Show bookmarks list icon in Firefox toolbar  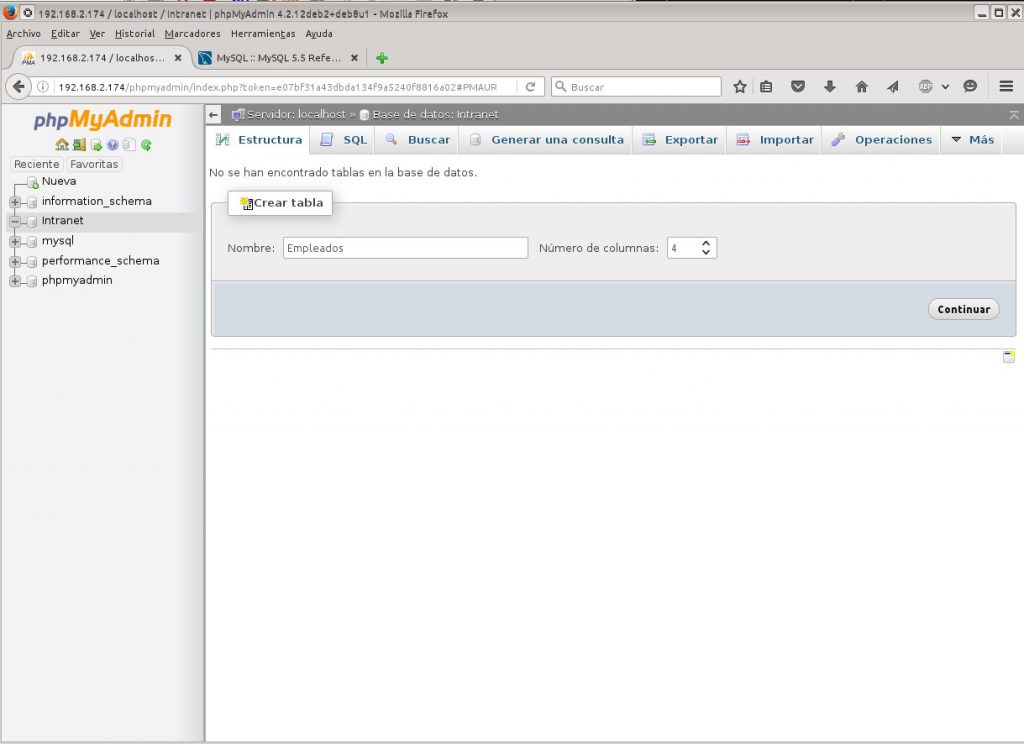766,86
